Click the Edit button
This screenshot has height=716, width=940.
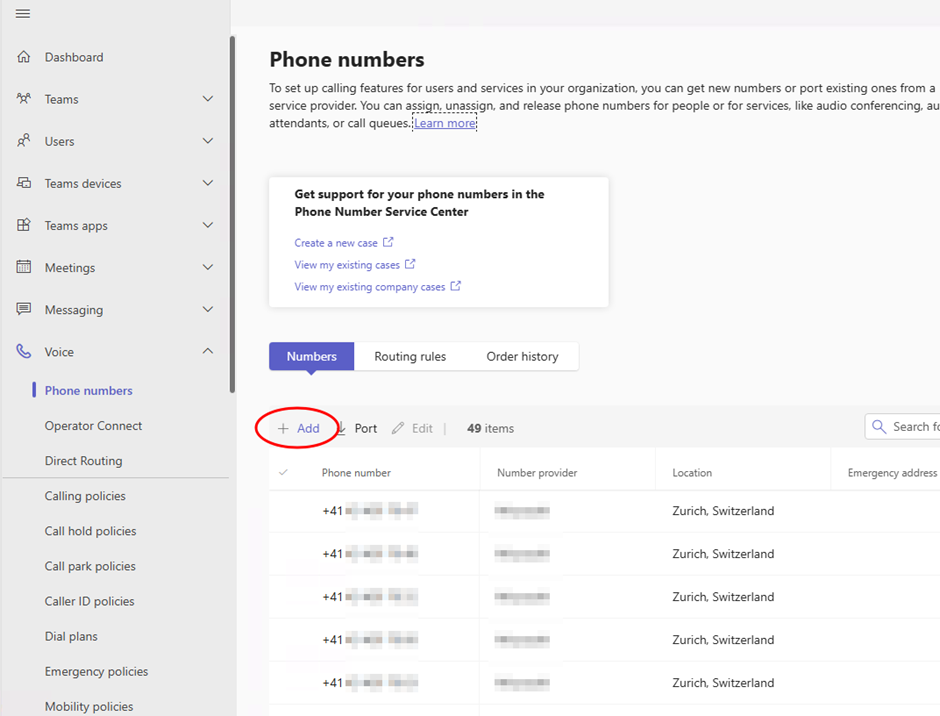tap(412, 428)
